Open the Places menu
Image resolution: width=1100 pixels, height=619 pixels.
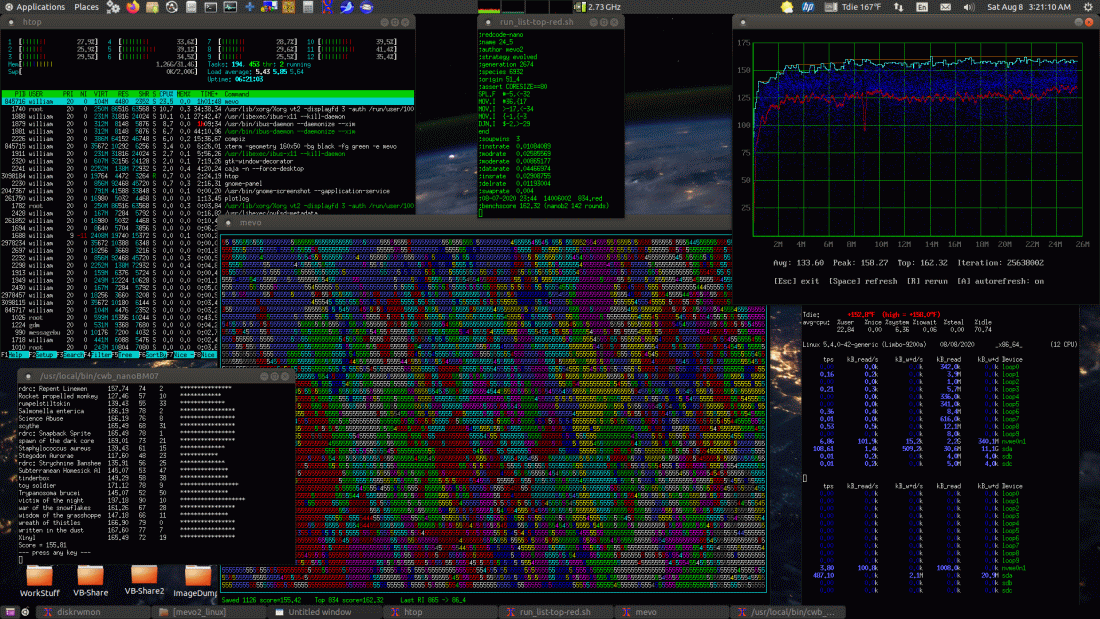click(x=86, y=7)
